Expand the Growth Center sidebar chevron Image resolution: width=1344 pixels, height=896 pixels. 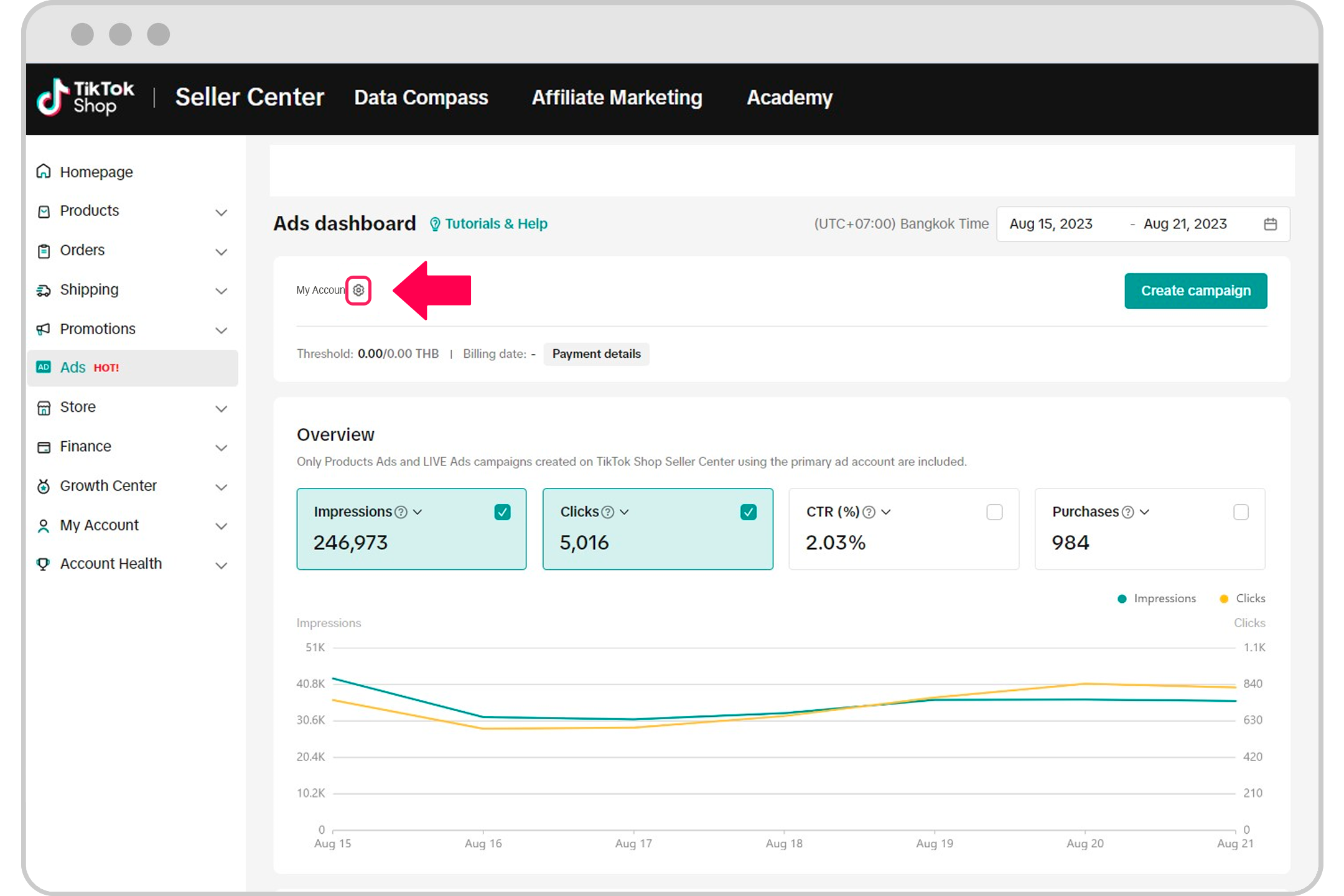point(221,487)
